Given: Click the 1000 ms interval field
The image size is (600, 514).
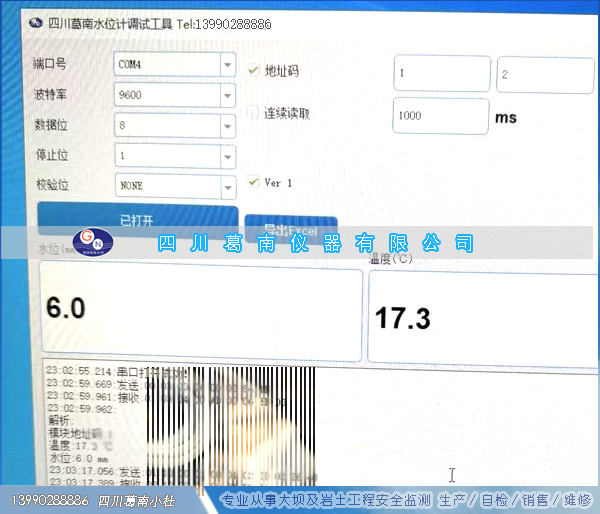Looking at the screenshot, I should coord(440,116).
